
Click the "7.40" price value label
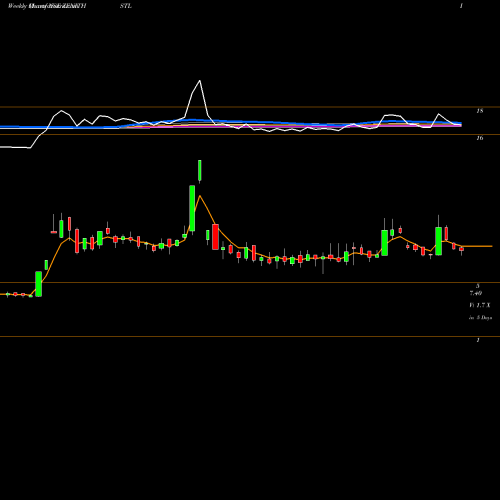(476, 293)
